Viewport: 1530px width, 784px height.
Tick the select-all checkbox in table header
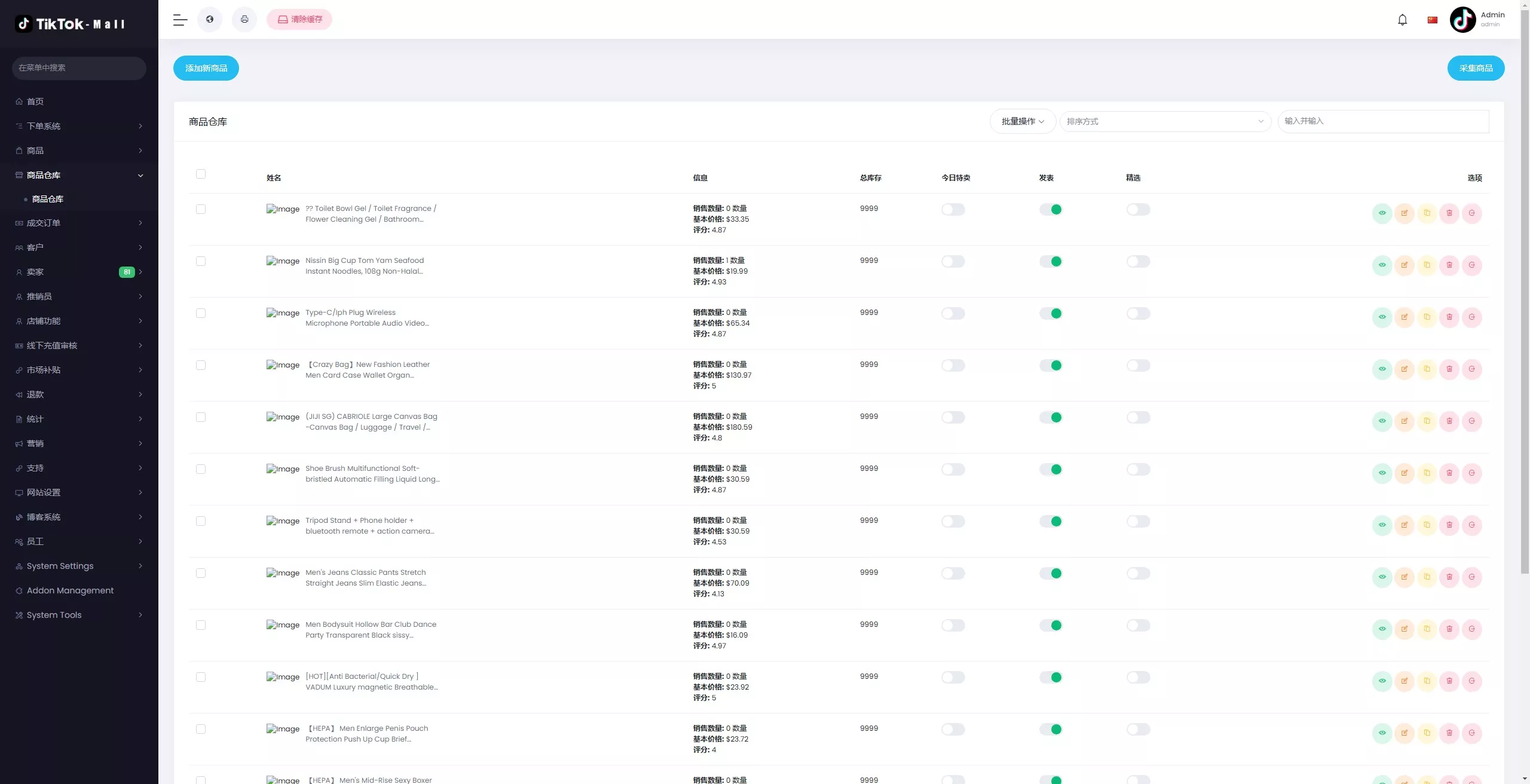[201, 174]
